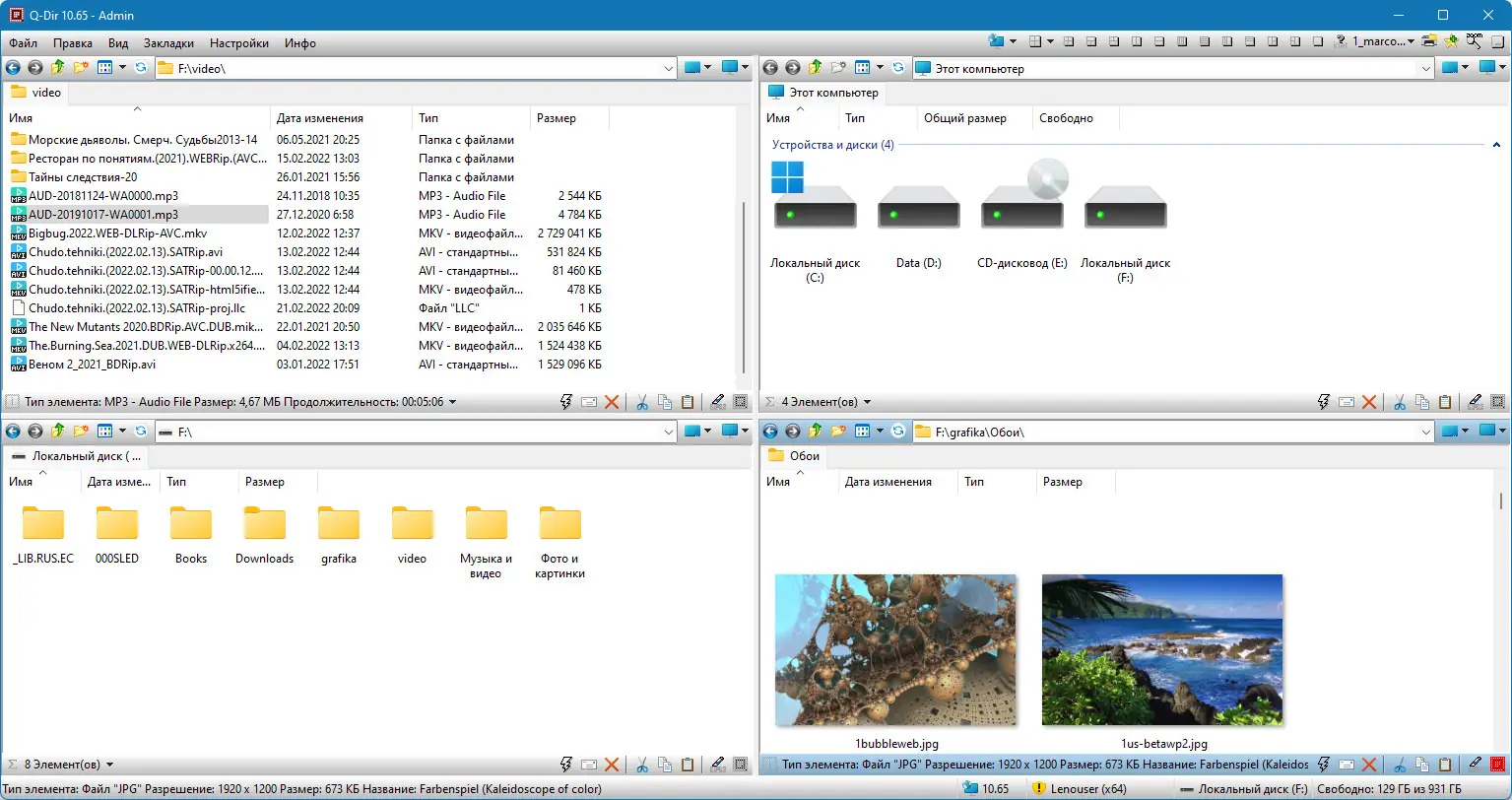This screenshot has height=800, width=1512.
Task: Open the Закладки menu
Action: pyautogui.click(x=168, y=43)
